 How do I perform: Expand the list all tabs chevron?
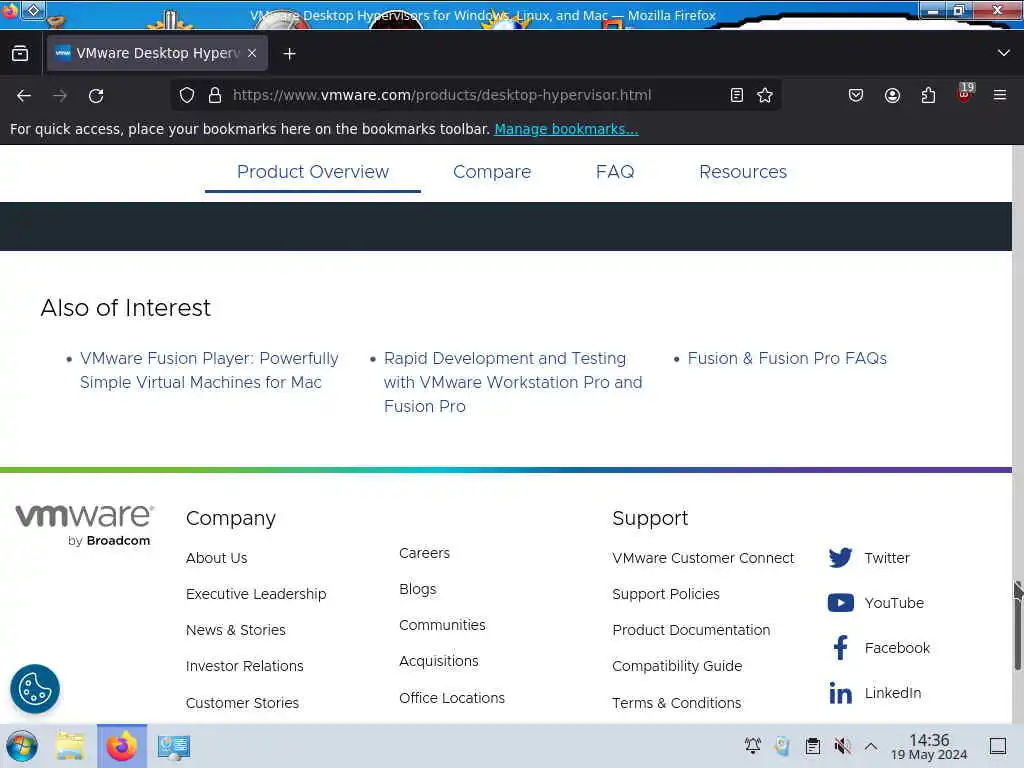(x=1004, y=53)
